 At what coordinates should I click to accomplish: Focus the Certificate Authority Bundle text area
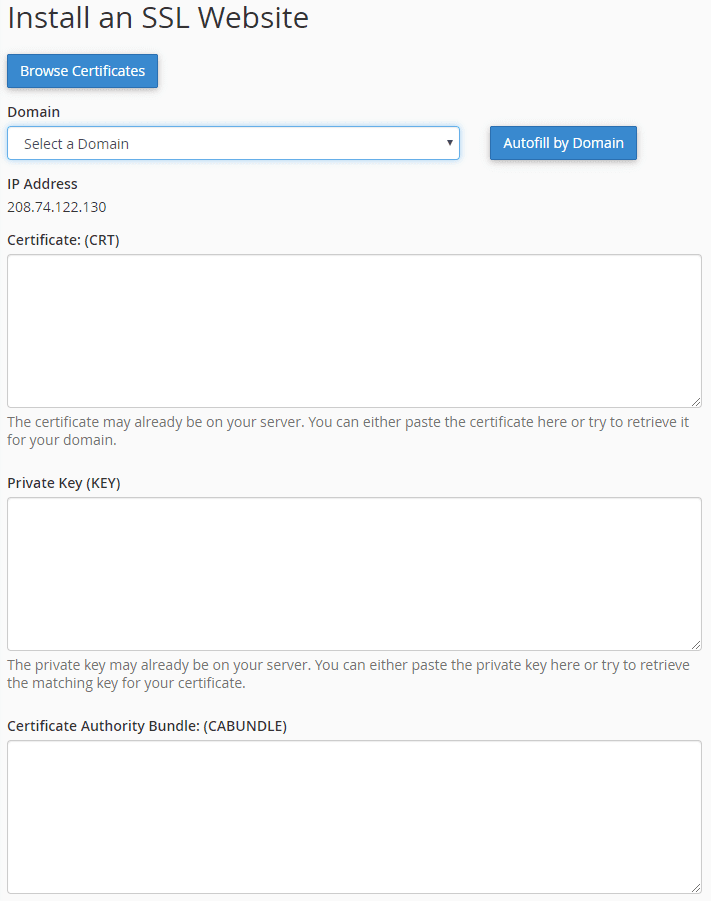tap(354, 816)
